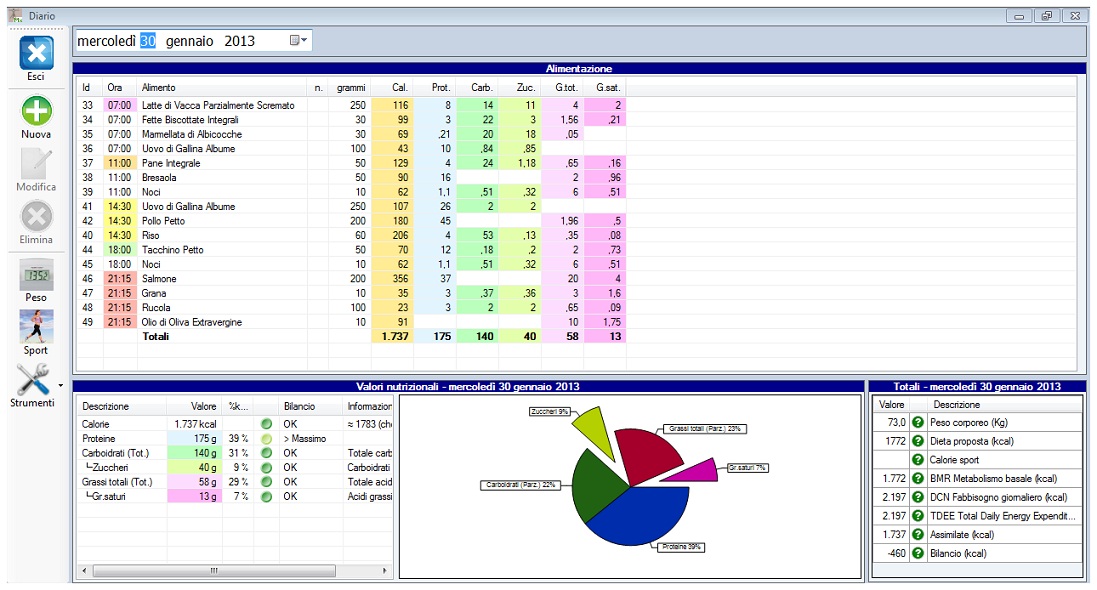
Task: Click yellow status indicator for Proteine row
Action: point(267,439)
